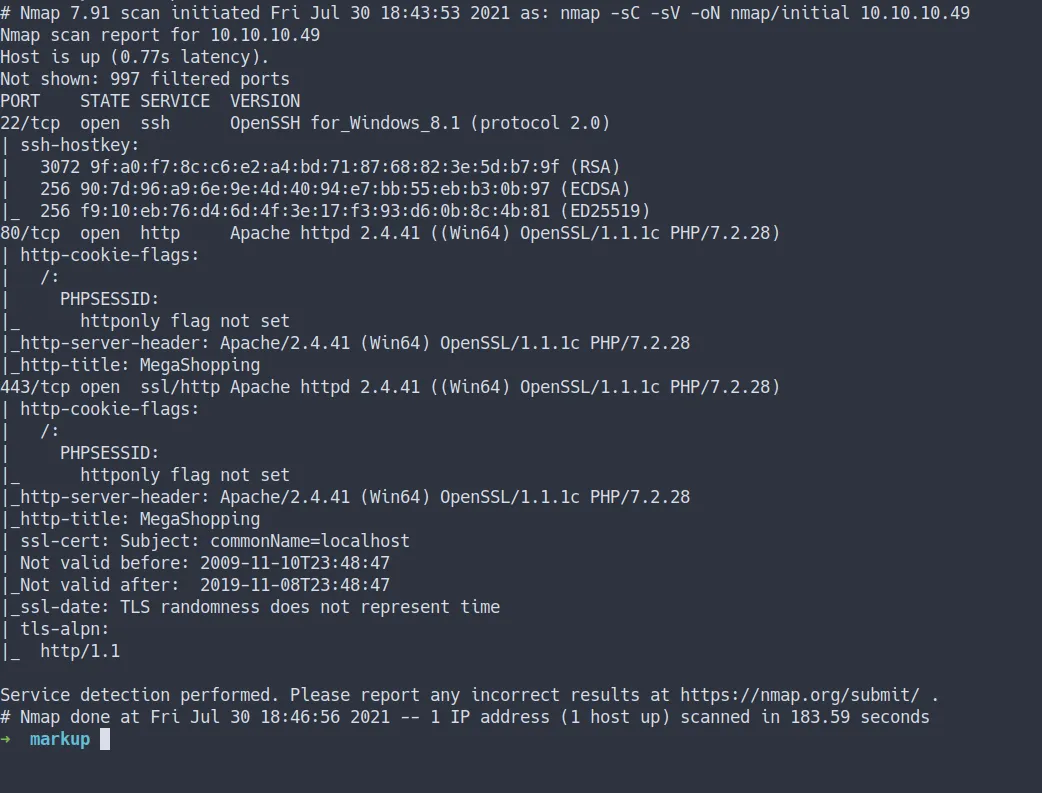Click the green prompt arrow symbol
Screen dimensions: 1042x793
(6, 740)
